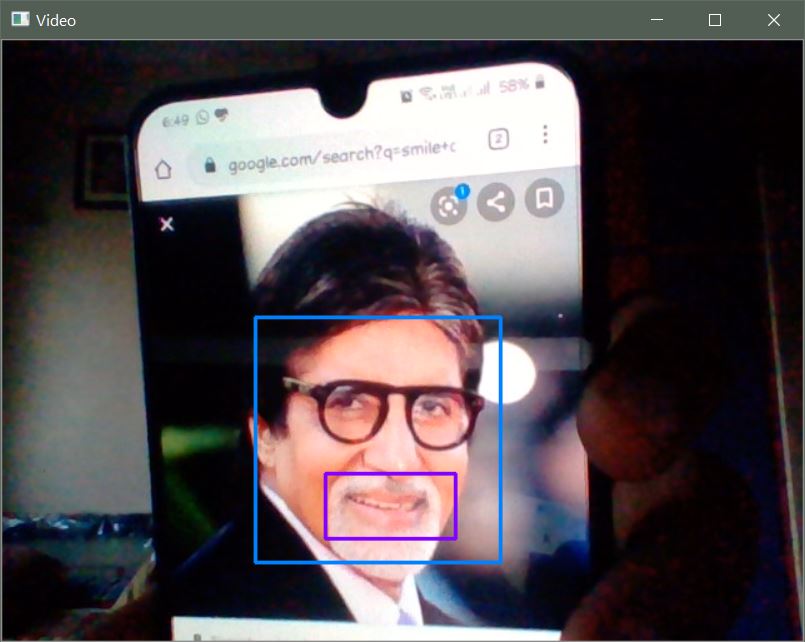Tap the WhatsApp notification icon in status bar

202,118
